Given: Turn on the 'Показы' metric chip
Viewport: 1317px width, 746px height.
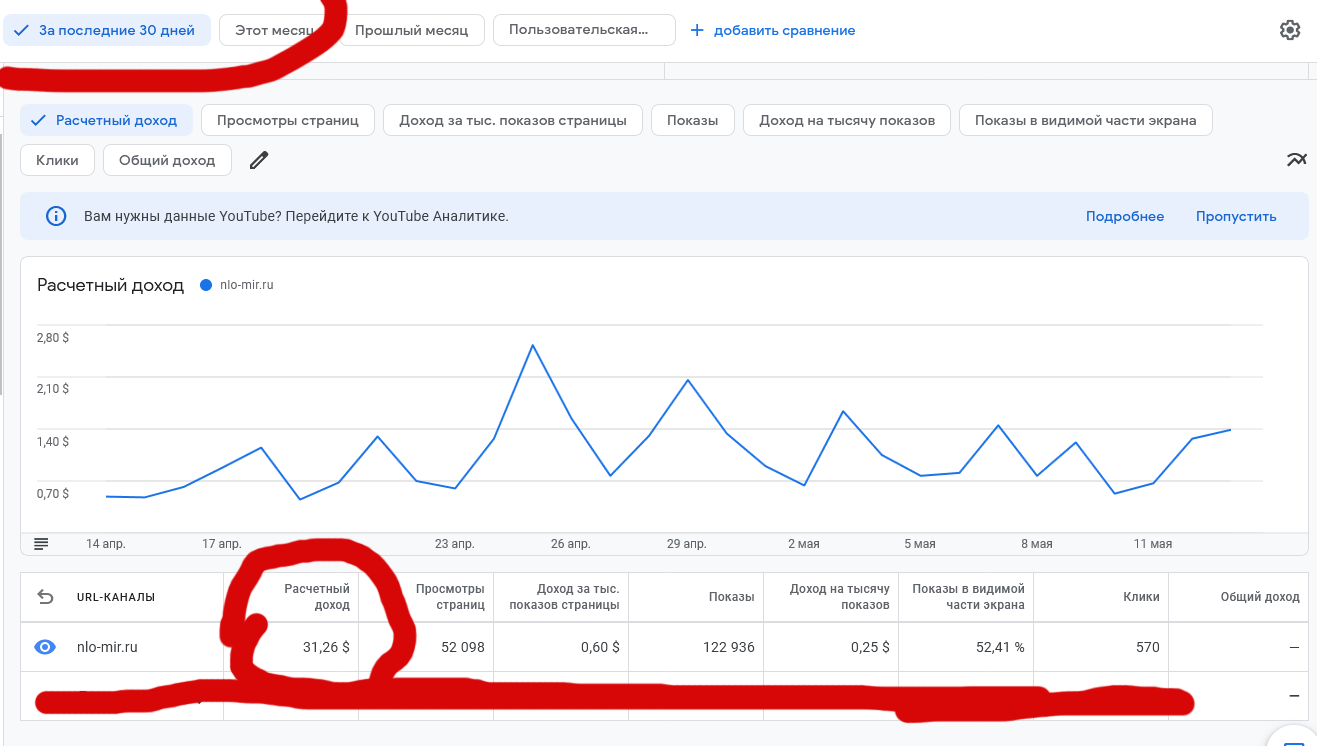Looking at the screenshot, I should (693, 120).
